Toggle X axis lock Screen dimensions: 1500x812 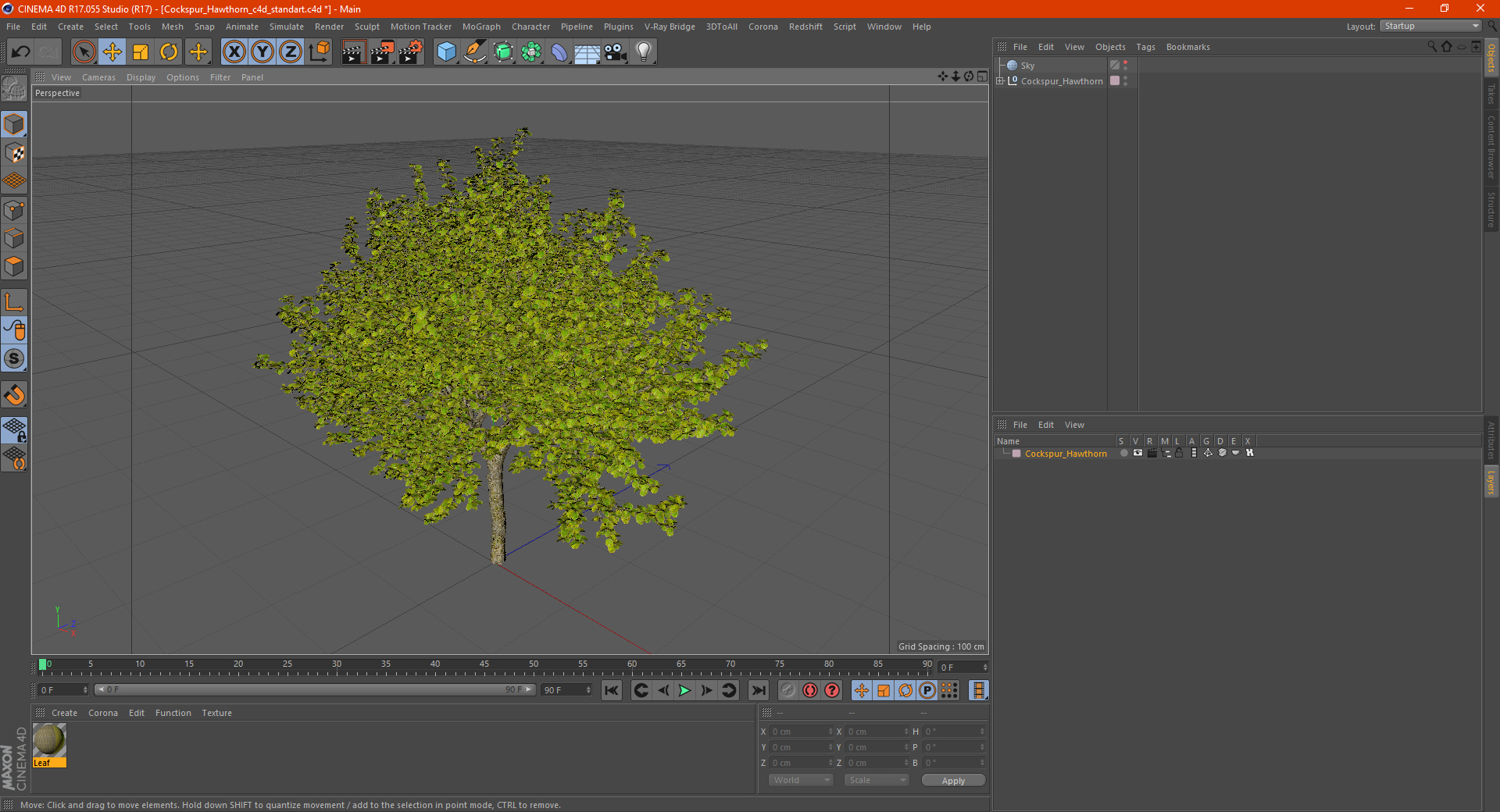pyautogui.click(x=234, y=52)
